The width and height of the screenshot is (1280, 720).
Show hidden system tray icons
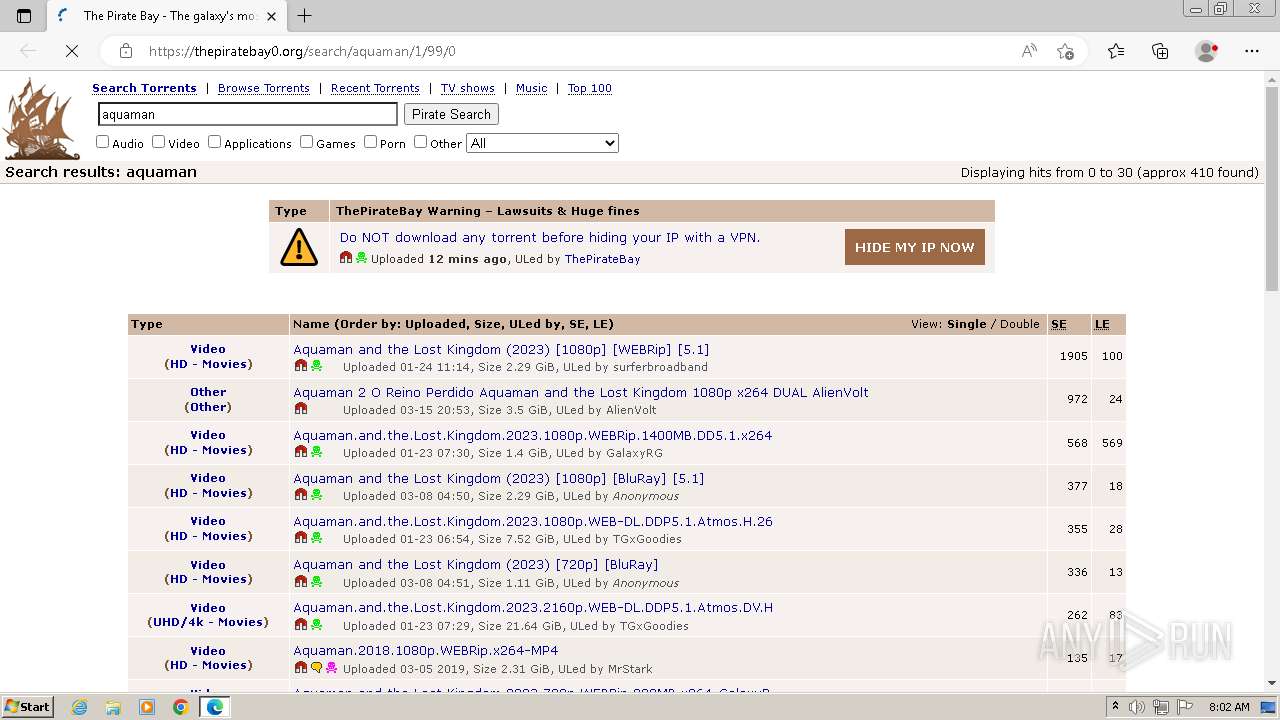point(1115,707)
